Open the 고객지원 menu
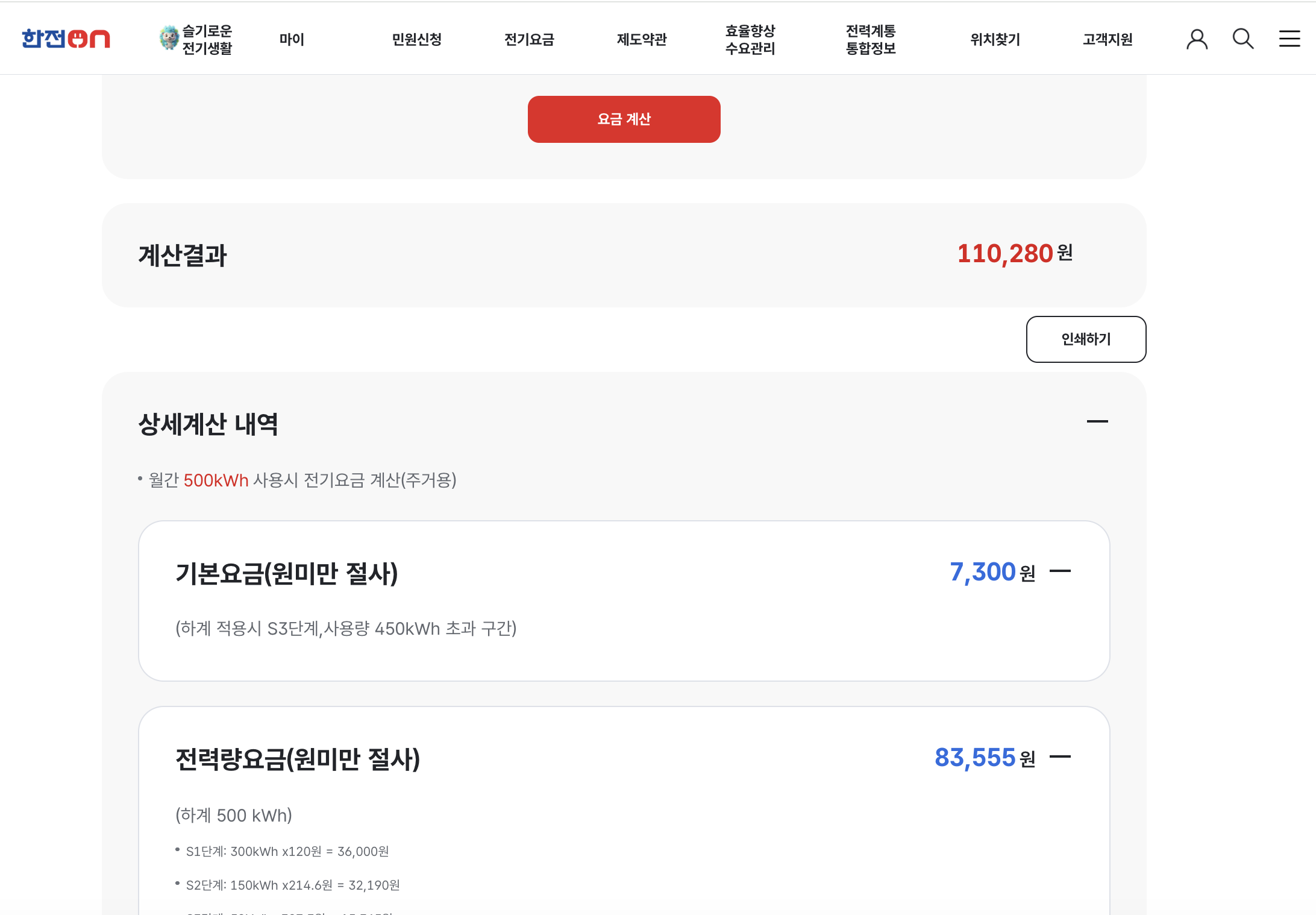Screen dimensions: 1316x915 click(x=1108, y=39)
